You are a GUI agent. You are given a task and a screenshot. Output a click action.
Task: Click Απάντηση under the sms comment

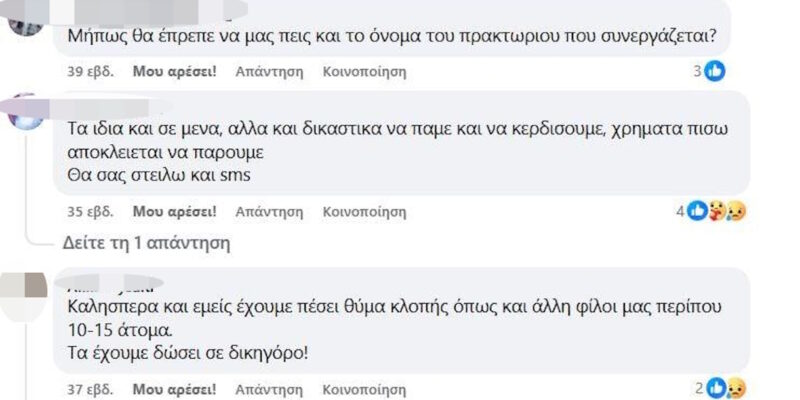pos(269,211)
